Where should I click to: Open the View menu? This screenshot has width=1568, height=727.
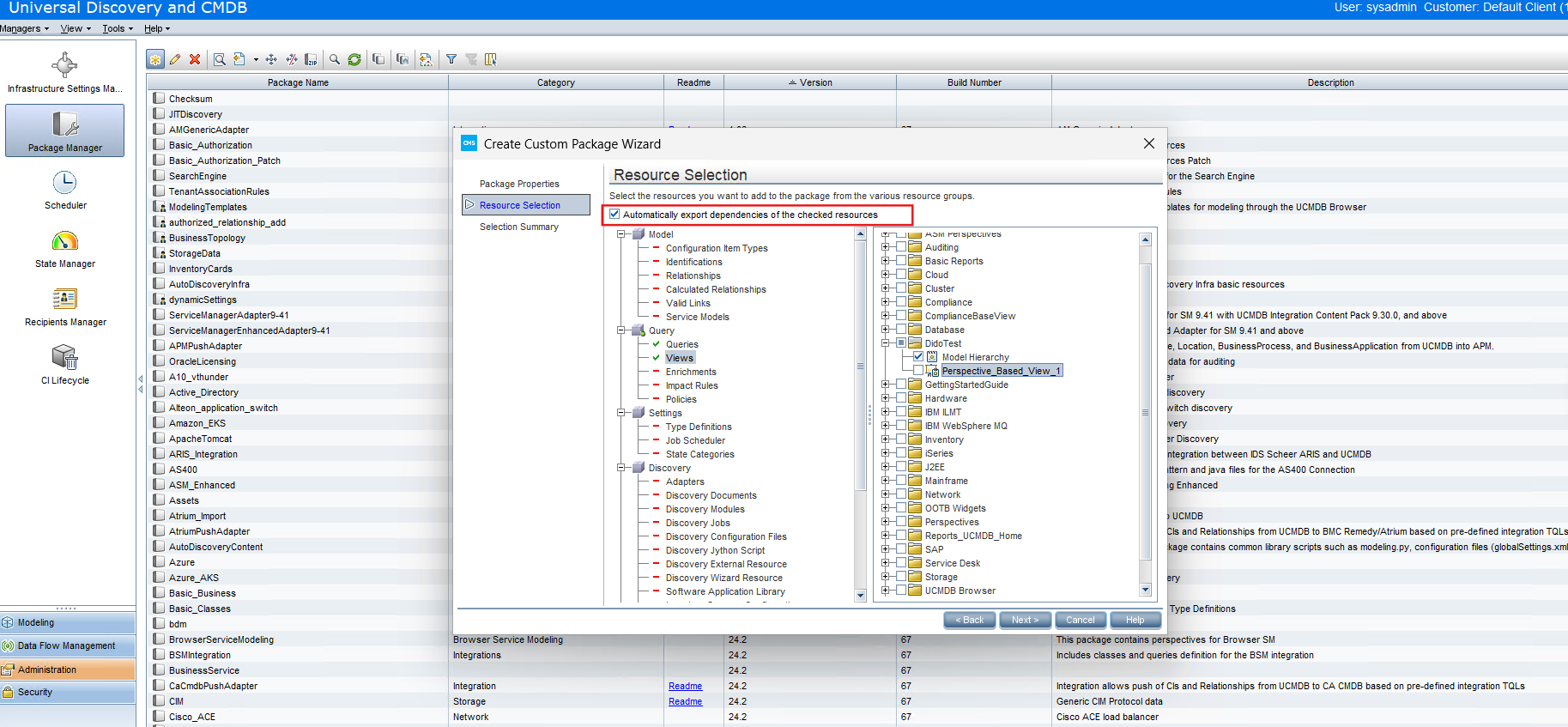(x=76, y=28)
